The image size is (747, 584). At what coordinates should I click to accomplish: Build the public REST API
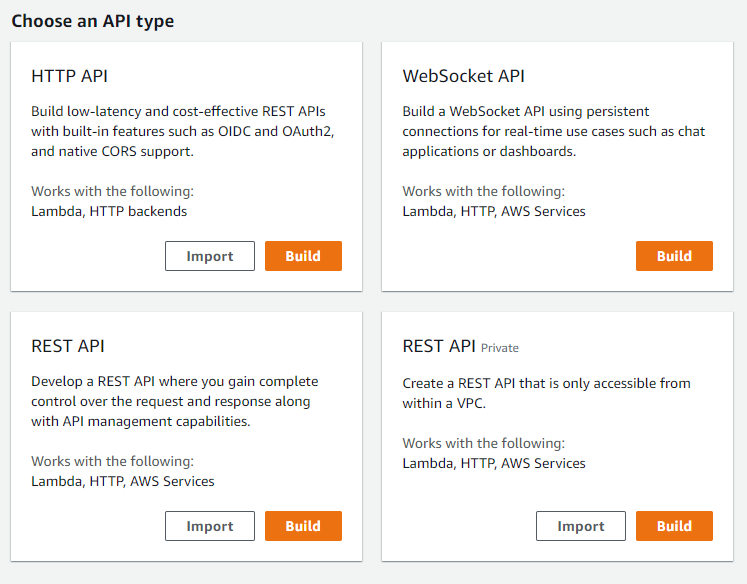tap(303, 526)
